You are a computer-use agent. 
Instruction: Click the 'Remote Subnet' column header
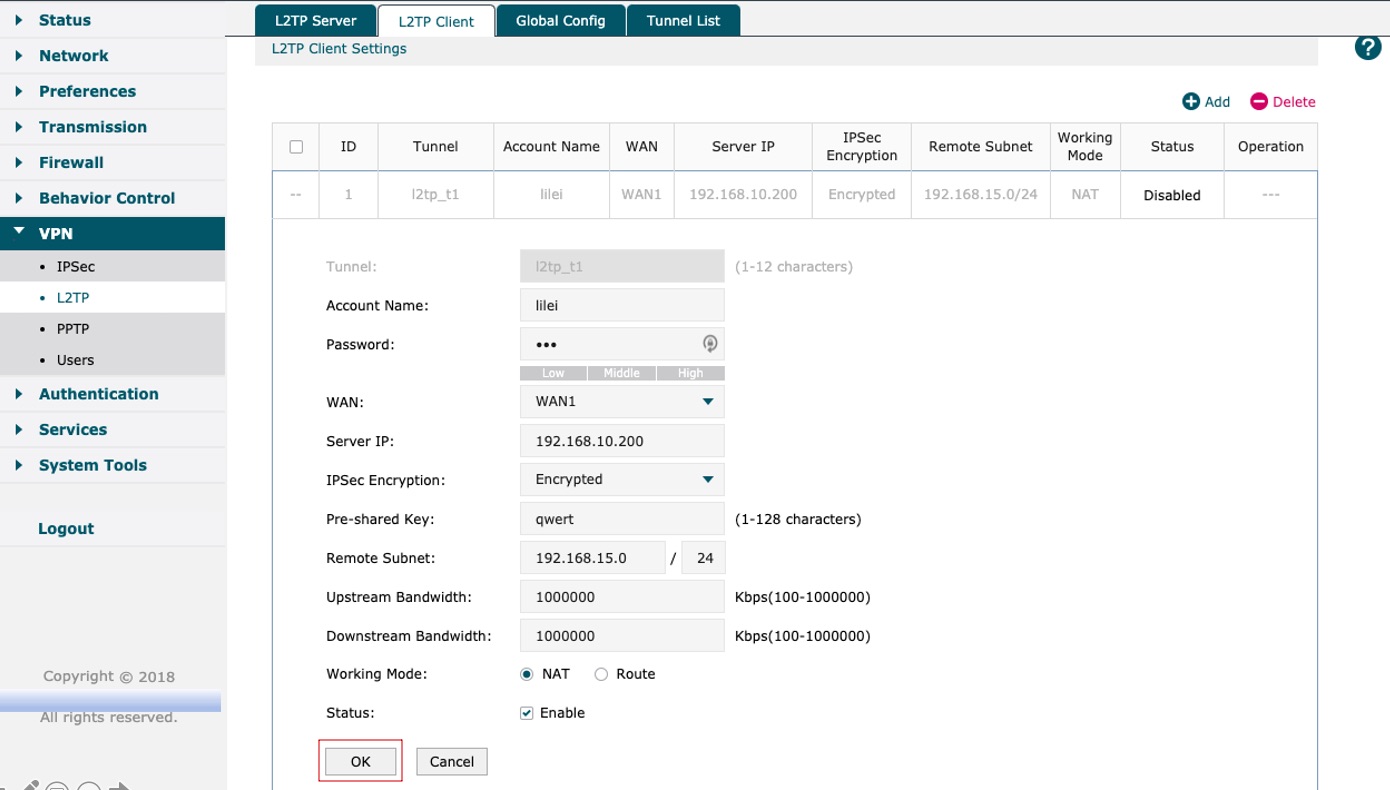(980, 147)
